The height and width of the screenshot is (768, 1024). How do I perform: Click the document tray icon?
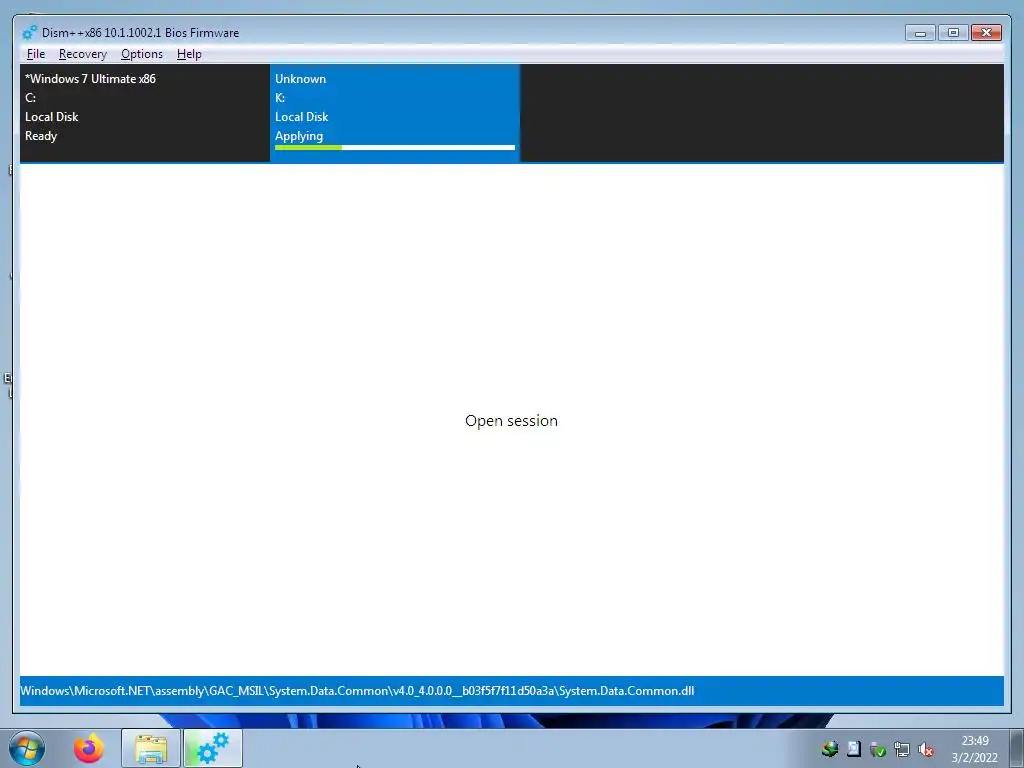coord(854,749)
